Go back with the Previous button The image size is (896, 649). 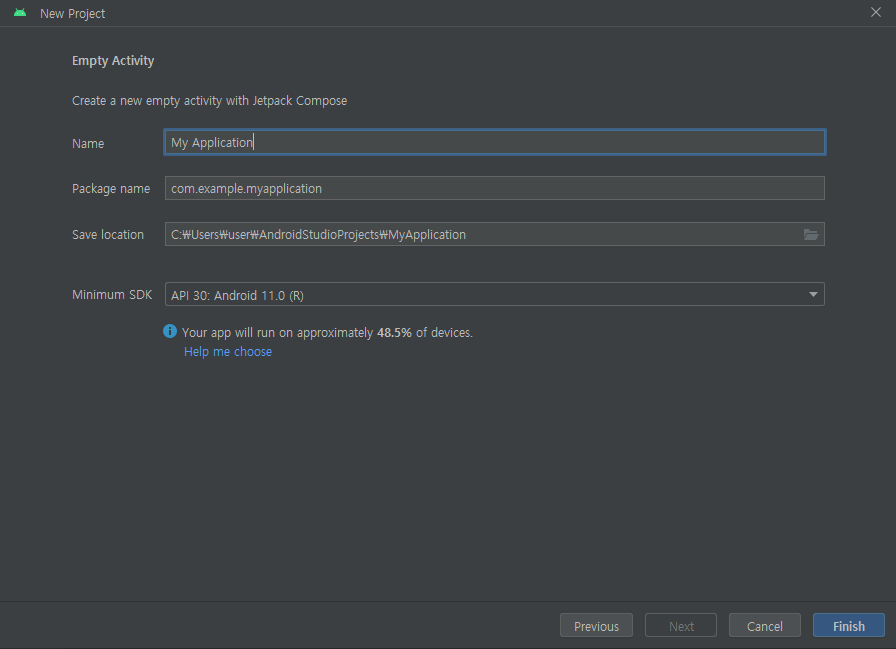point(596,626)
